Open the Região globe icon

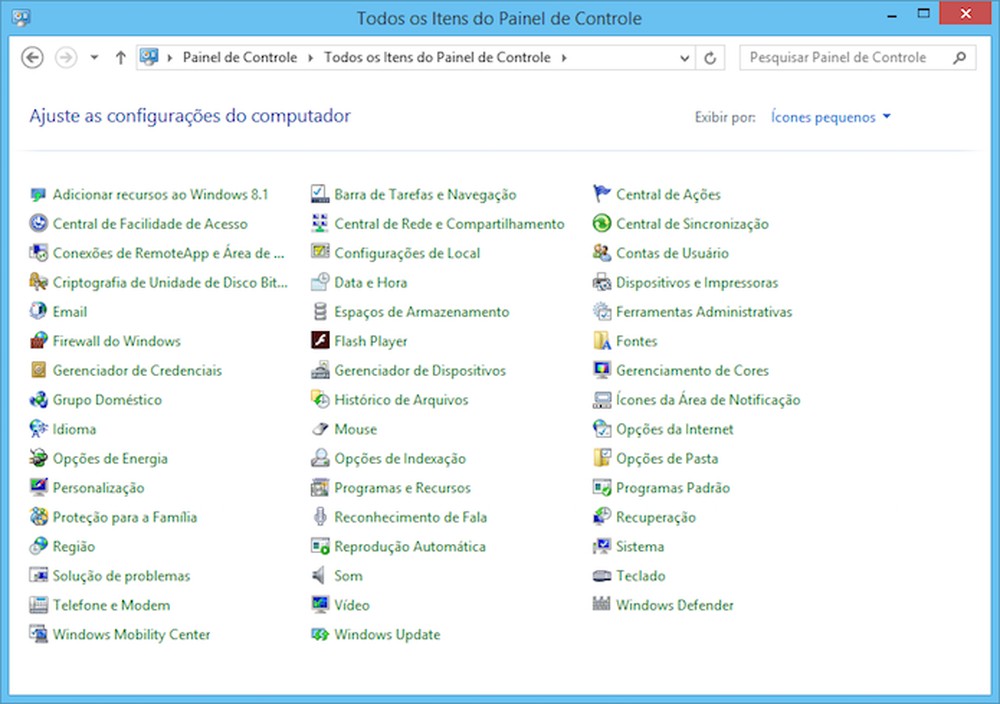[38, 546]
